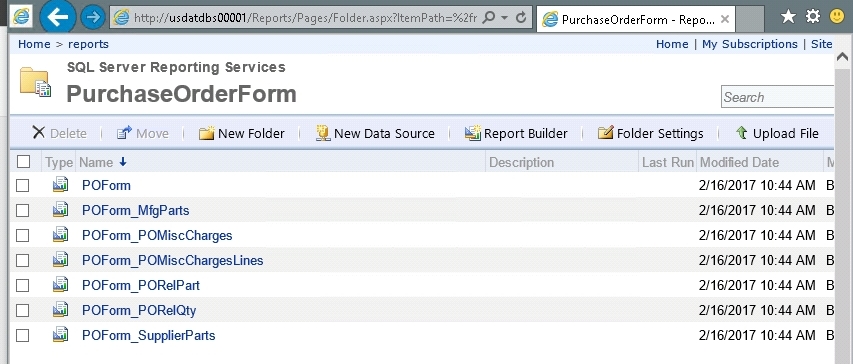Click the POForm row modified date
The width and height of the screenshot is (853, 364).
(757, 186)
